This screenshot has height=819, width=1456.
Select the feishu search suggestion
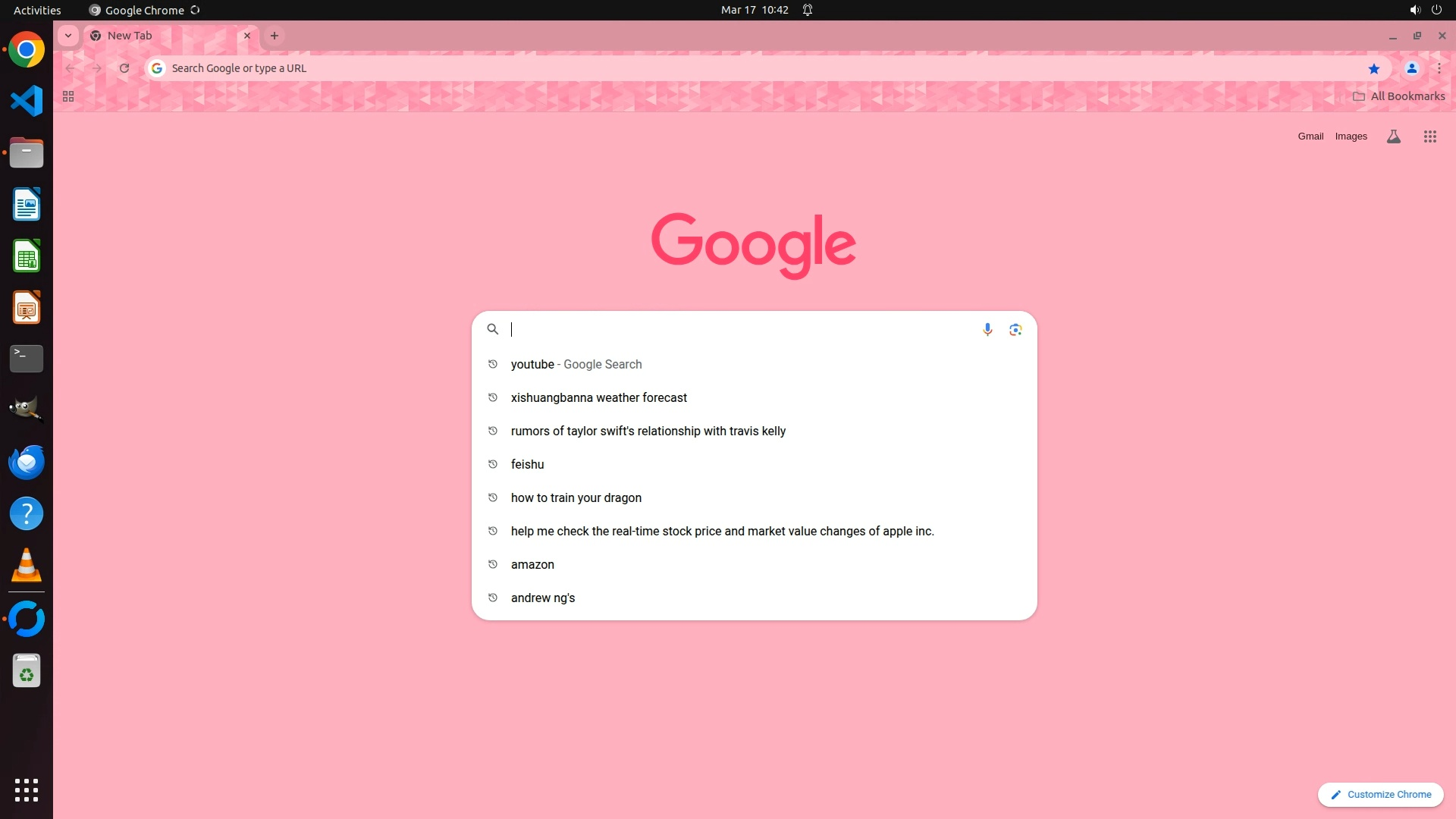(527, 464)
